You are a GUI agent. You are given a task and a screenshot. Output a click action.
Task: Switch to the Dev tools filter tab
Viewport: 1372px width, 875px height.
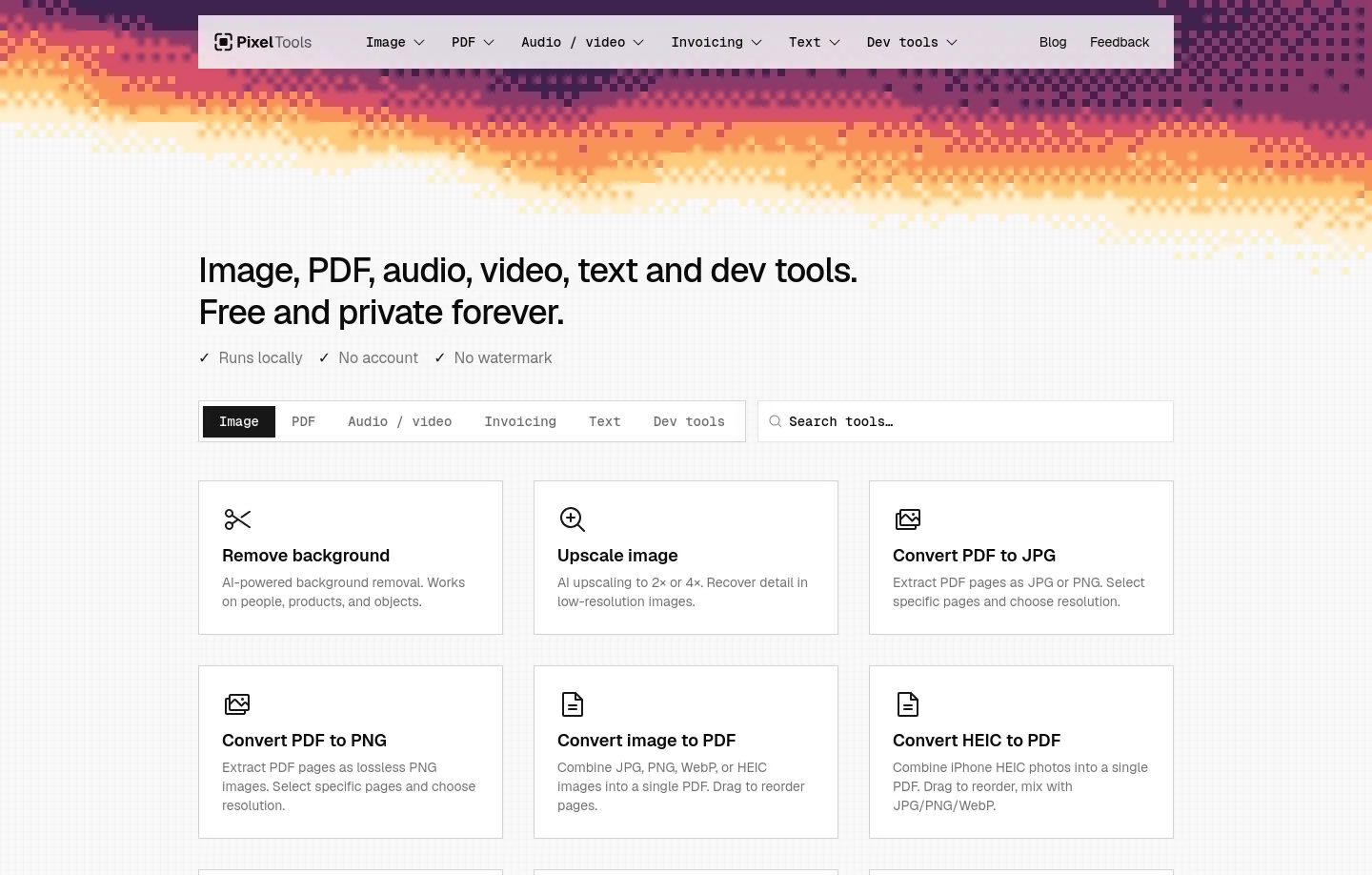(689, 421)
